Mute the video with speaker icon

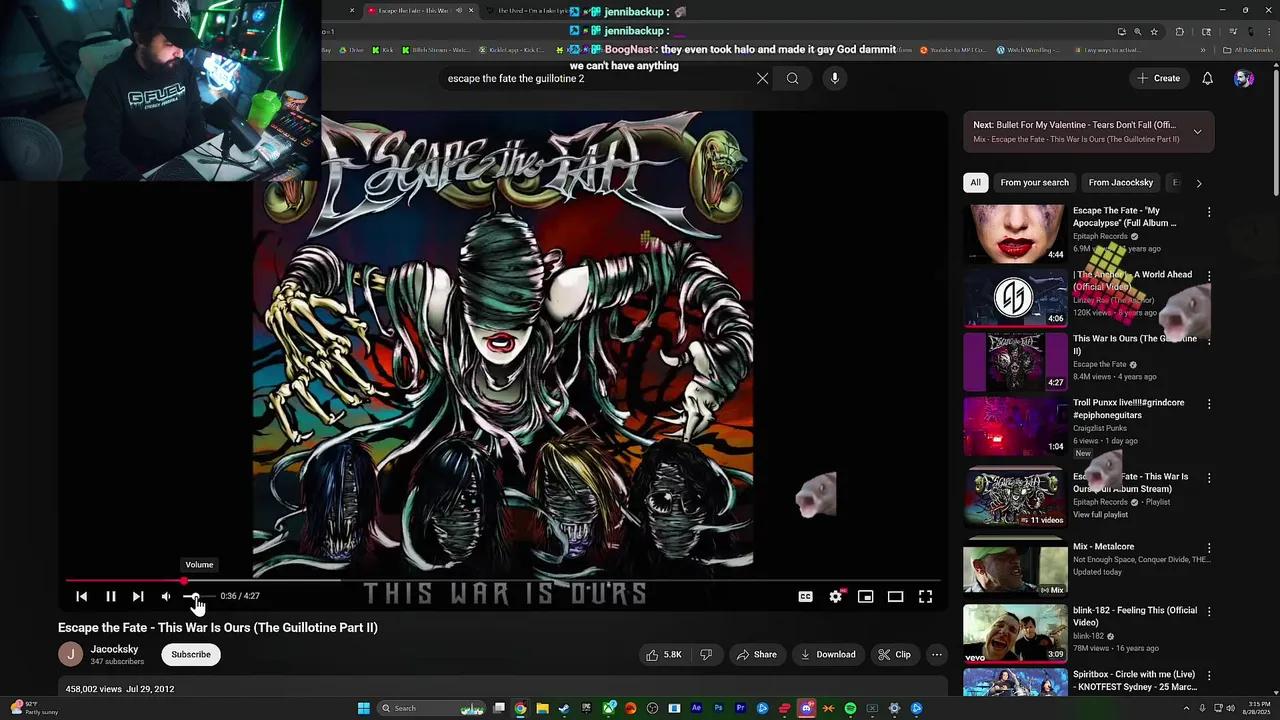pos(166,596)
